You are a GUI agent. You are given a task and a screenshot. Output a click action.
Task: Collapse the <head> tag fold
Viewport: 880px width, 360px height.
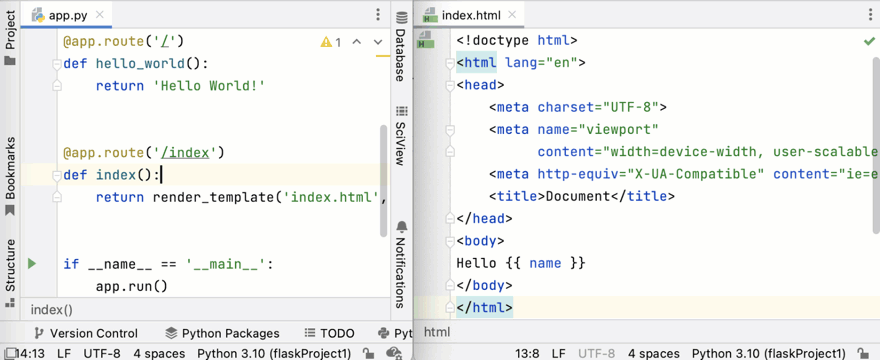(450, 85)
